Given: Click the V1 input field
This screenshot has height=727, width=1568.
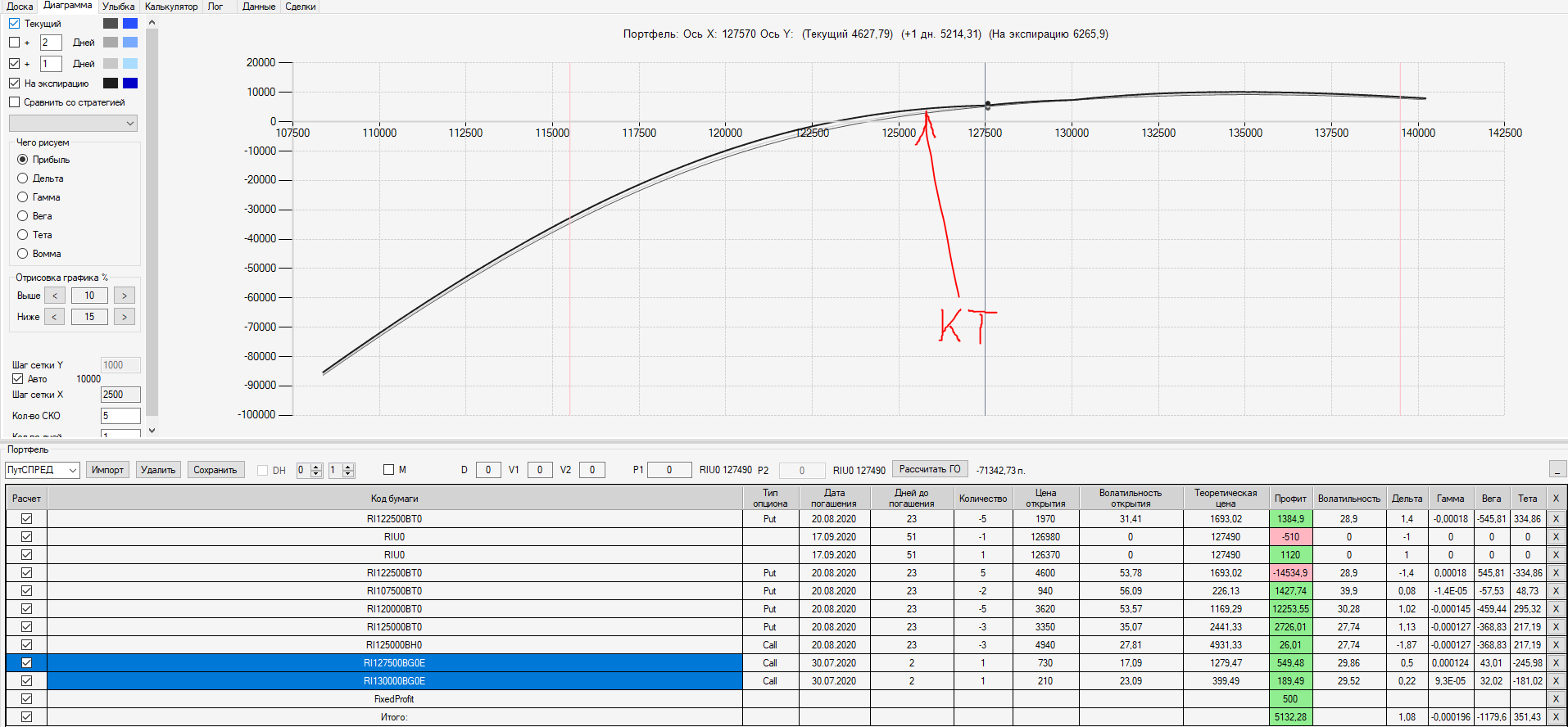Looking at the screenshot, I should tap(540, 470).
